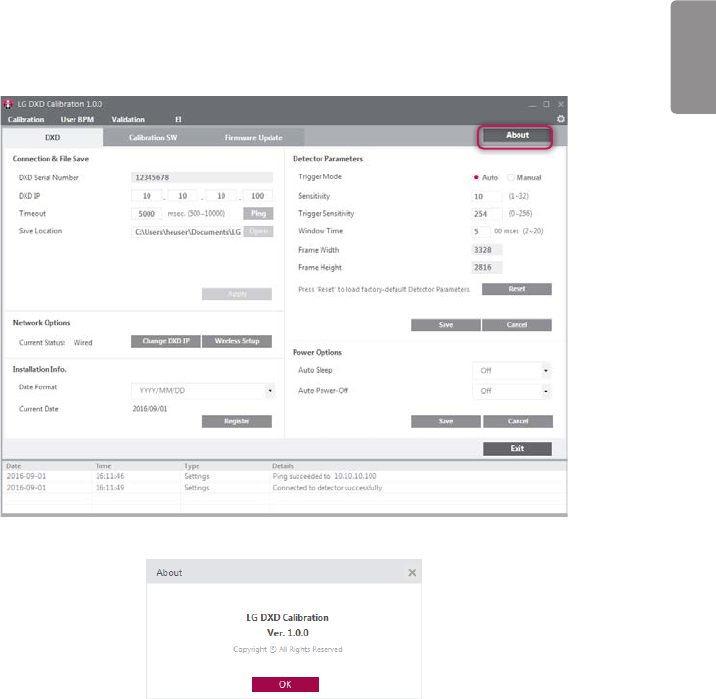Viewport: 716px width, 699px height.
Task: Cancel the Power Options changes
Action: point(518,421)
